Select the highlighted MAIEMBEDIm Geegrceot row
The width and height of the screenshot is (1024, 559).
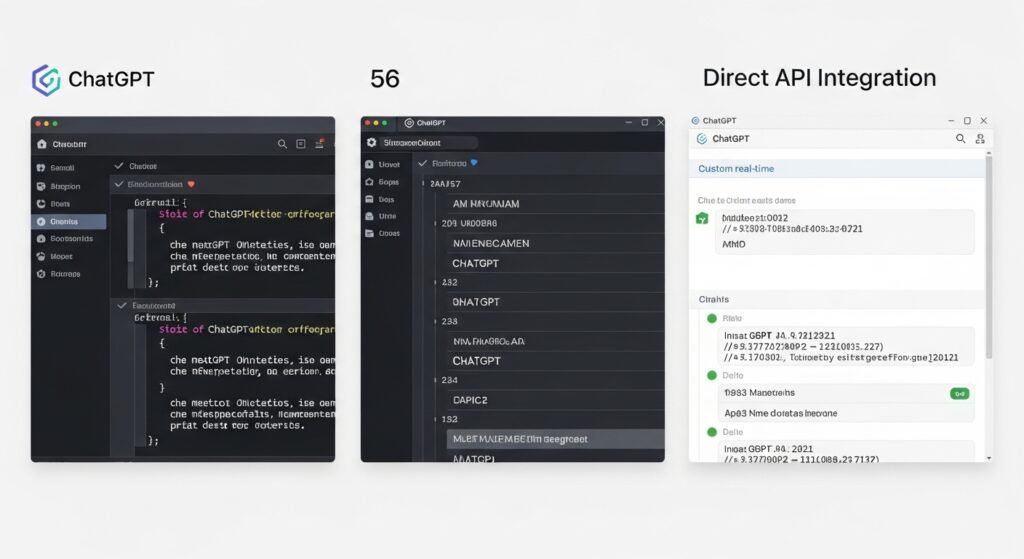[555, 439]
